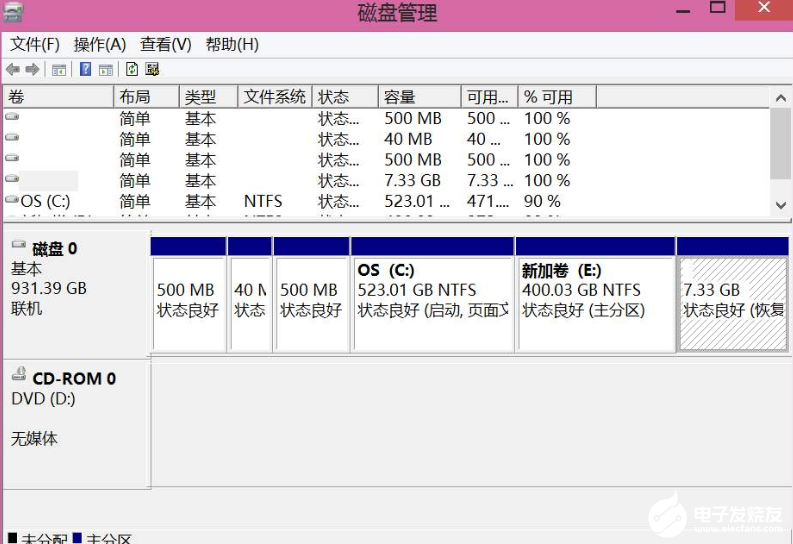
Task: Click the NTFS cell in OS (C:) row
Action: 263,201
